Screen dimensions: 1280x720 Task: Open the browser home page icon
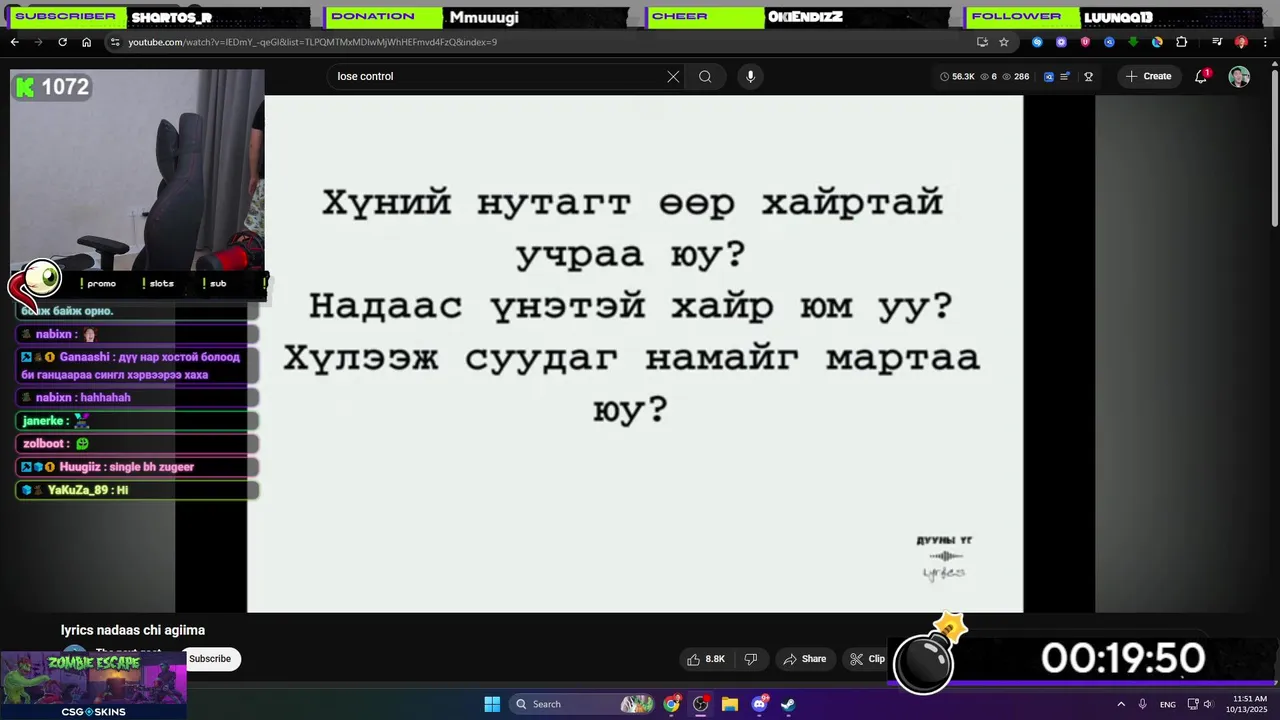coord(86,42)
